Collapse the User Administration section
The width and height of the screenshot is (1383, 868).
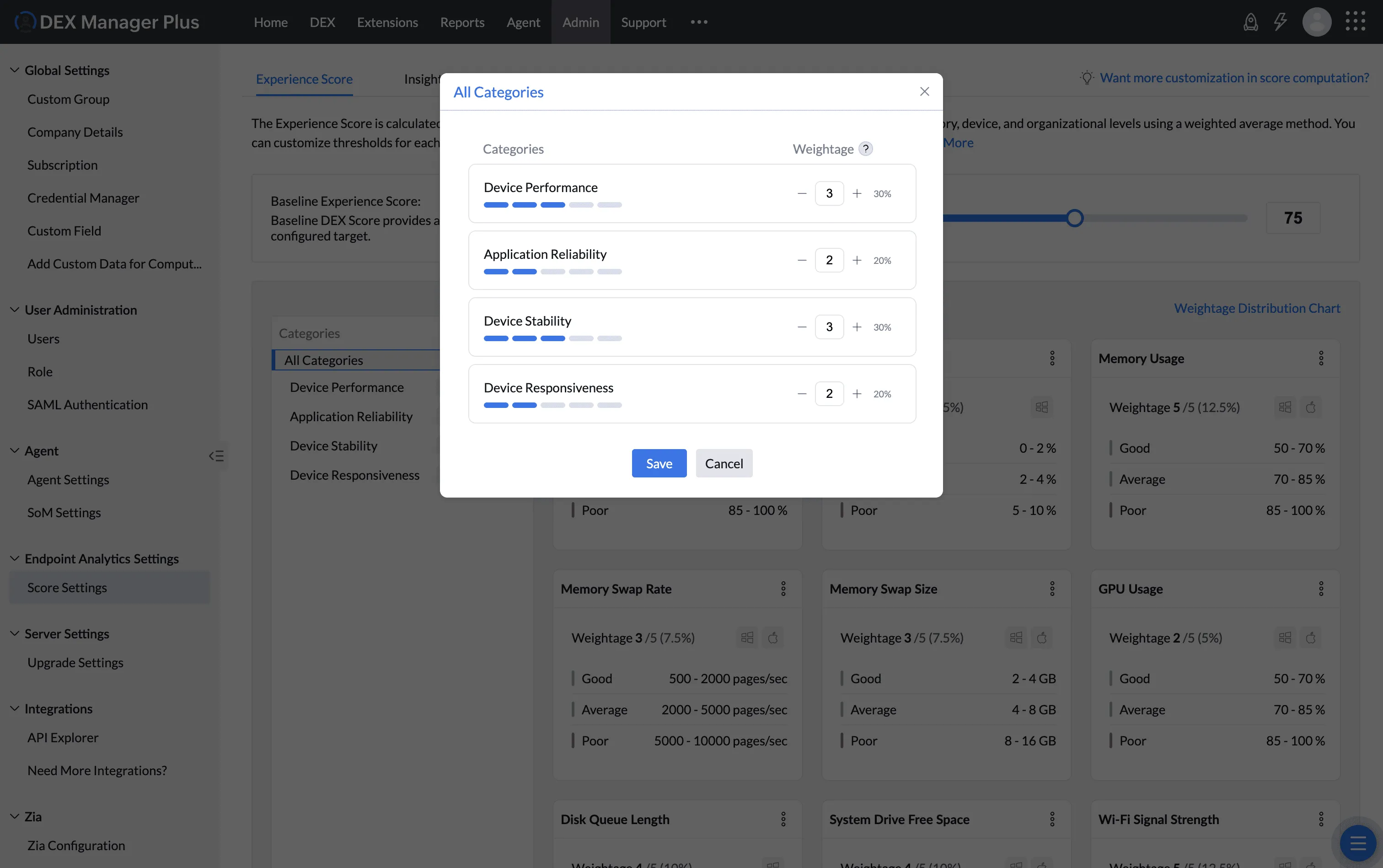15,310
